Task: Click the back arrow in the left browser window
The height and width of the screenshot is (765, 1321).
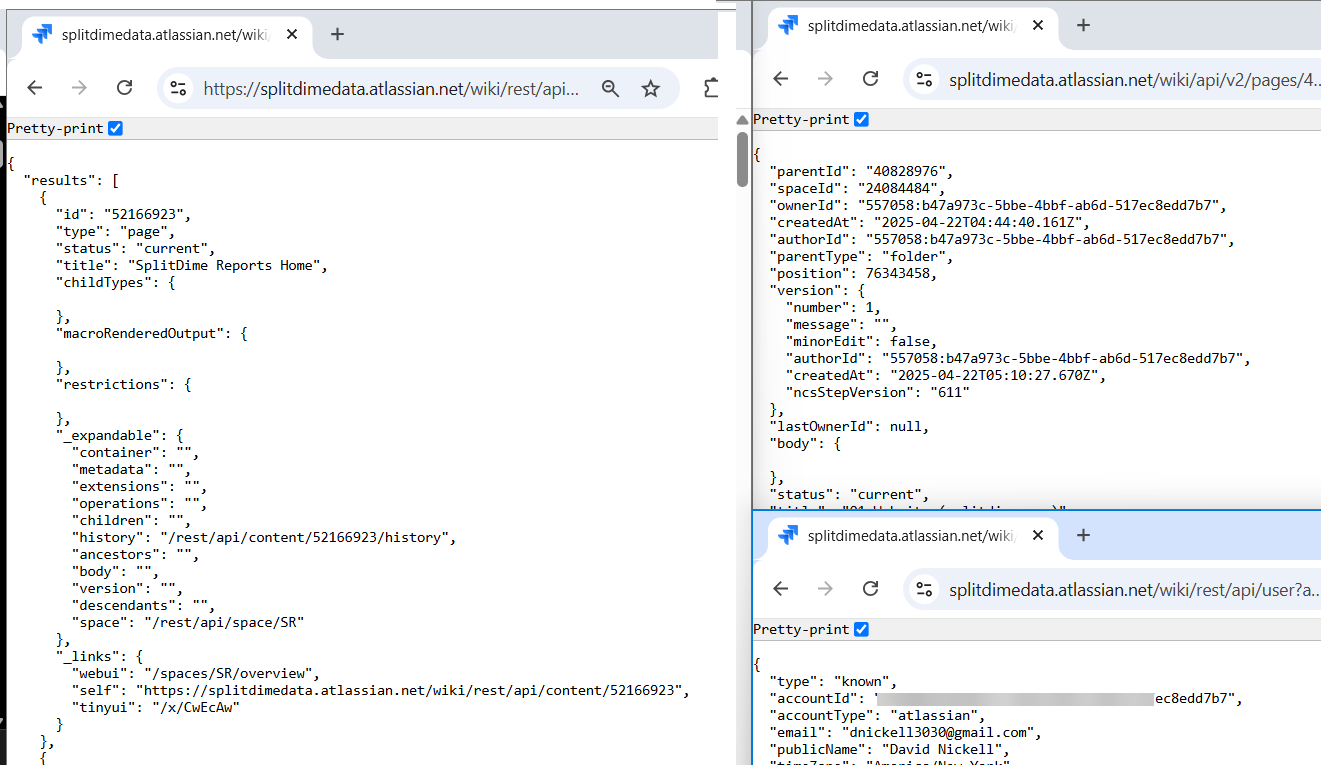Action: tap(35, 88)
